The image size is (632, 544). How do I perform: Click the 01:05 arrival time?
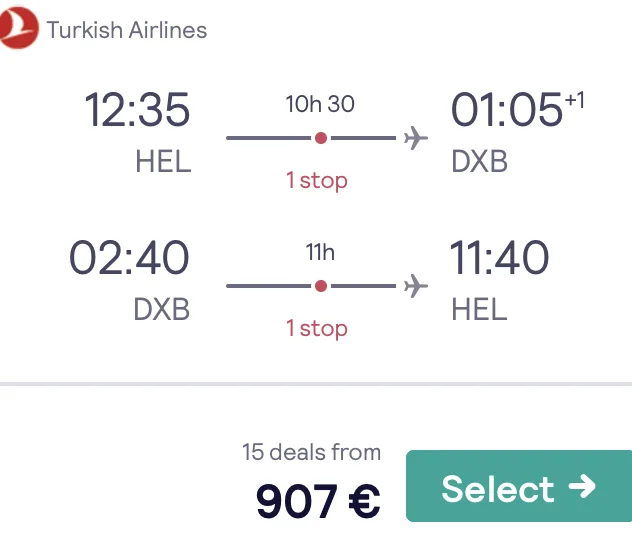(x=506, y=110)
